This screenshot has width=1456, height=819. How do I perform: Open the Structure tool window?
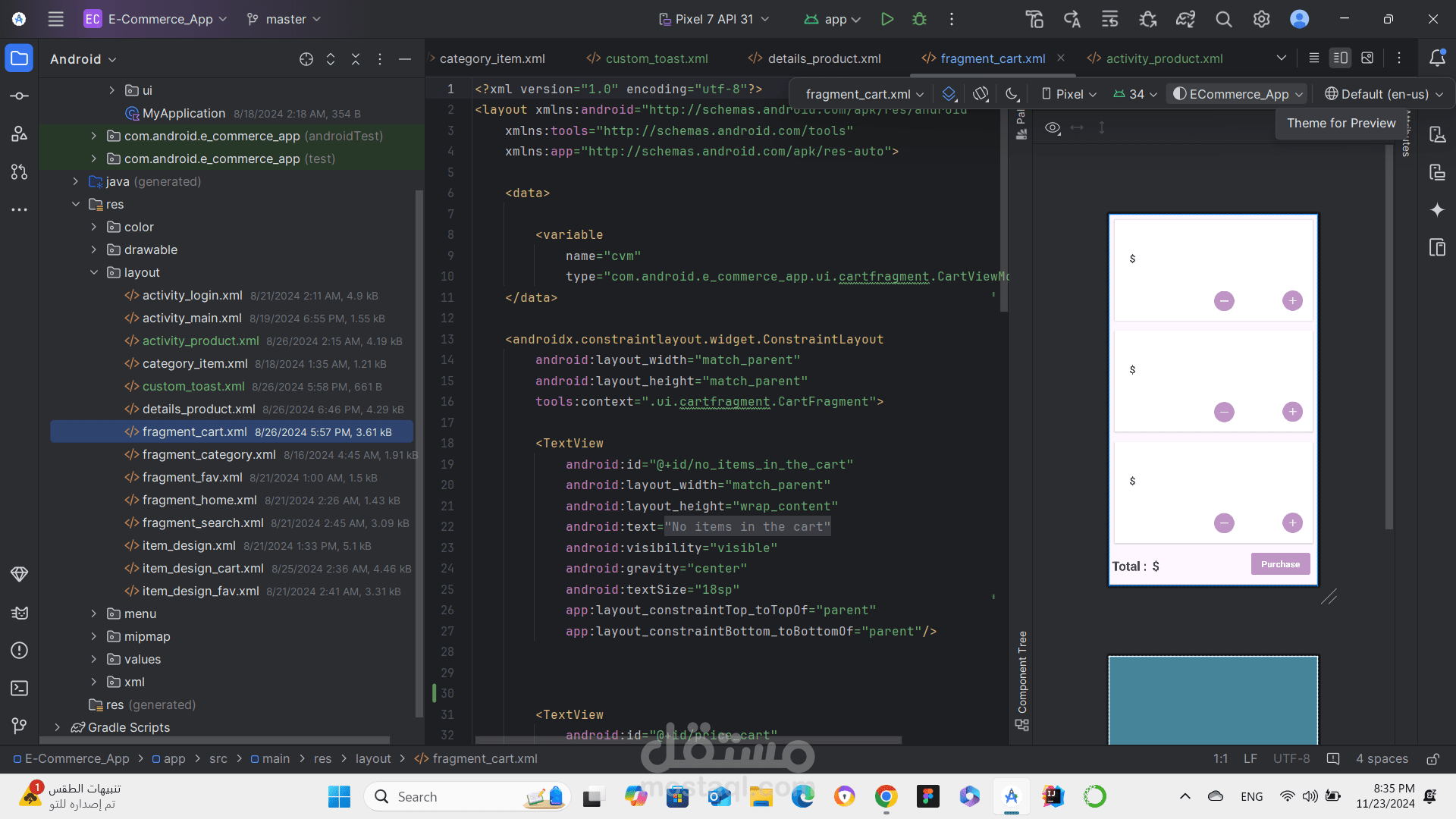(x=19, y=134)
